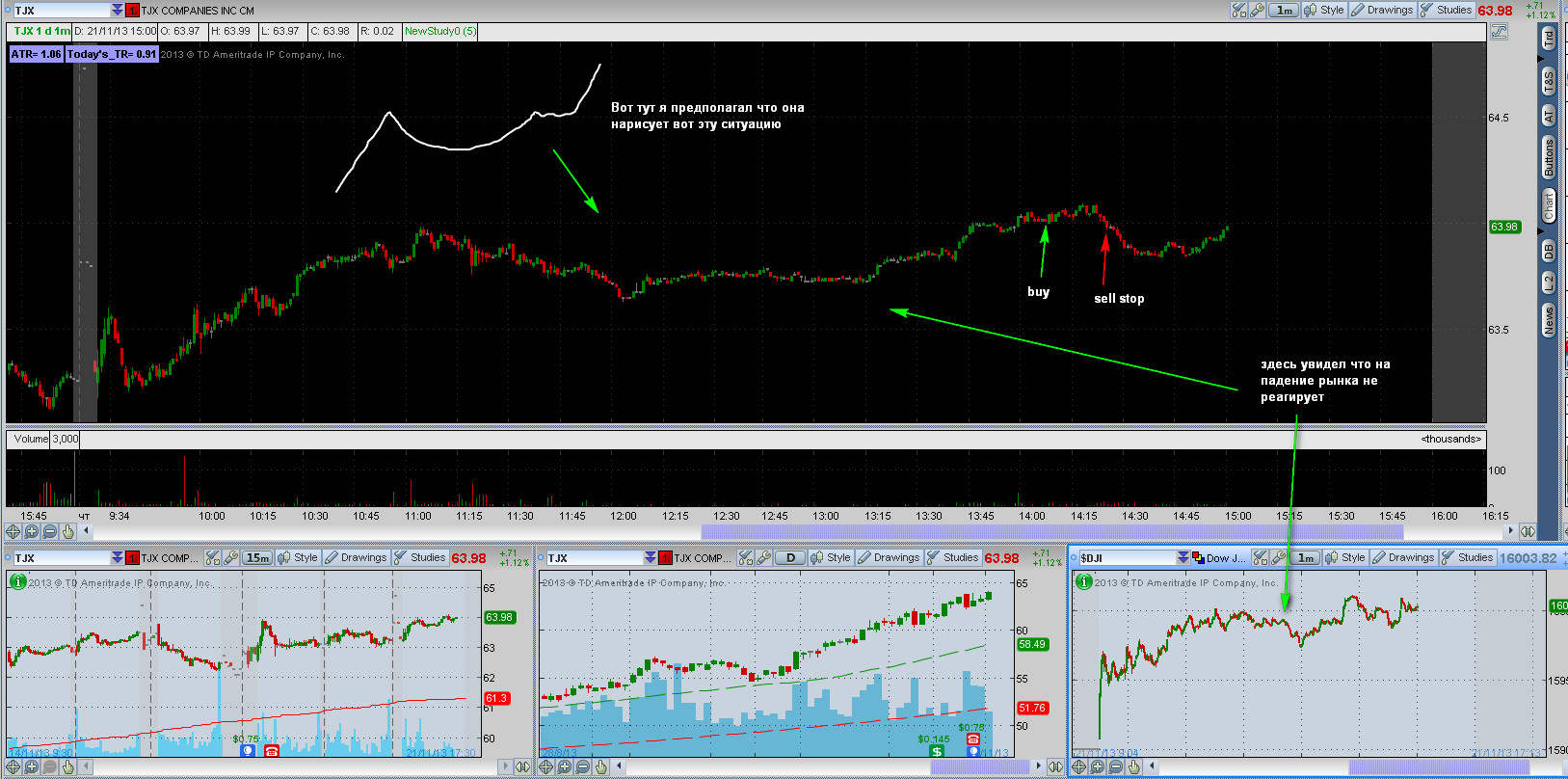Click the 61.3 price bubble in 15m chart
Image resolution: width=1568 pixels, height=779 pixels.
[496, 698]
